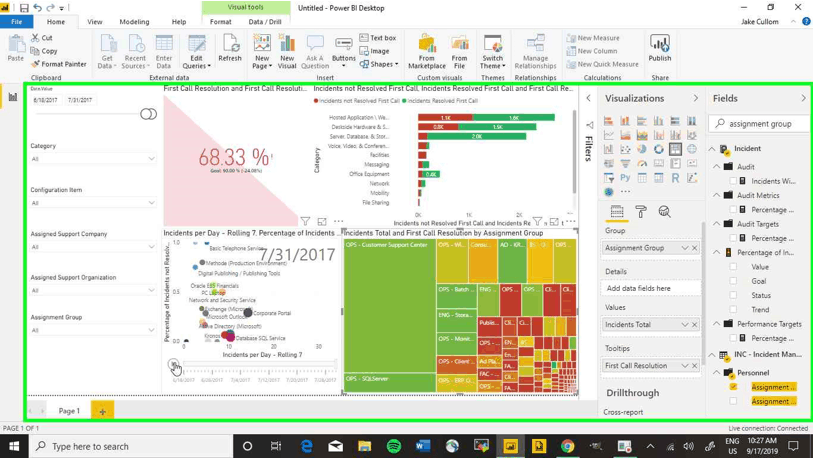Image resolution: width=815 pixels, height=459 pixels.
Task: Insert a Text box
Action: tap(378, 38)
